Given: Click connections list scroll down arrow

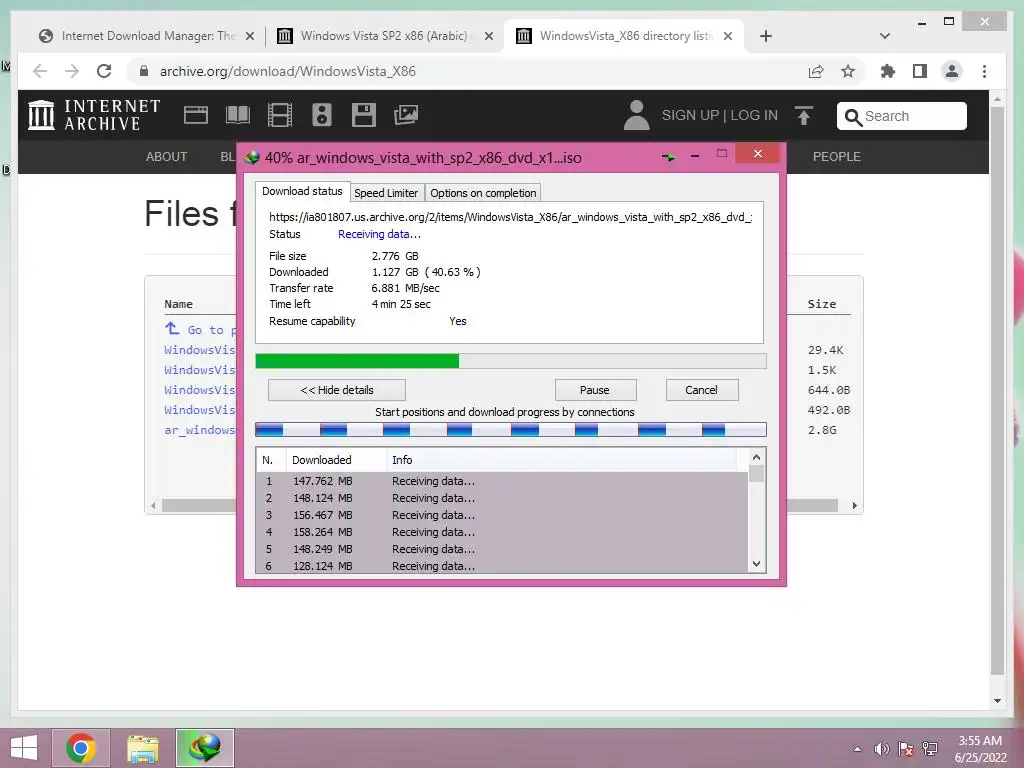Looking at the screenshot, I should coord(756,564).
